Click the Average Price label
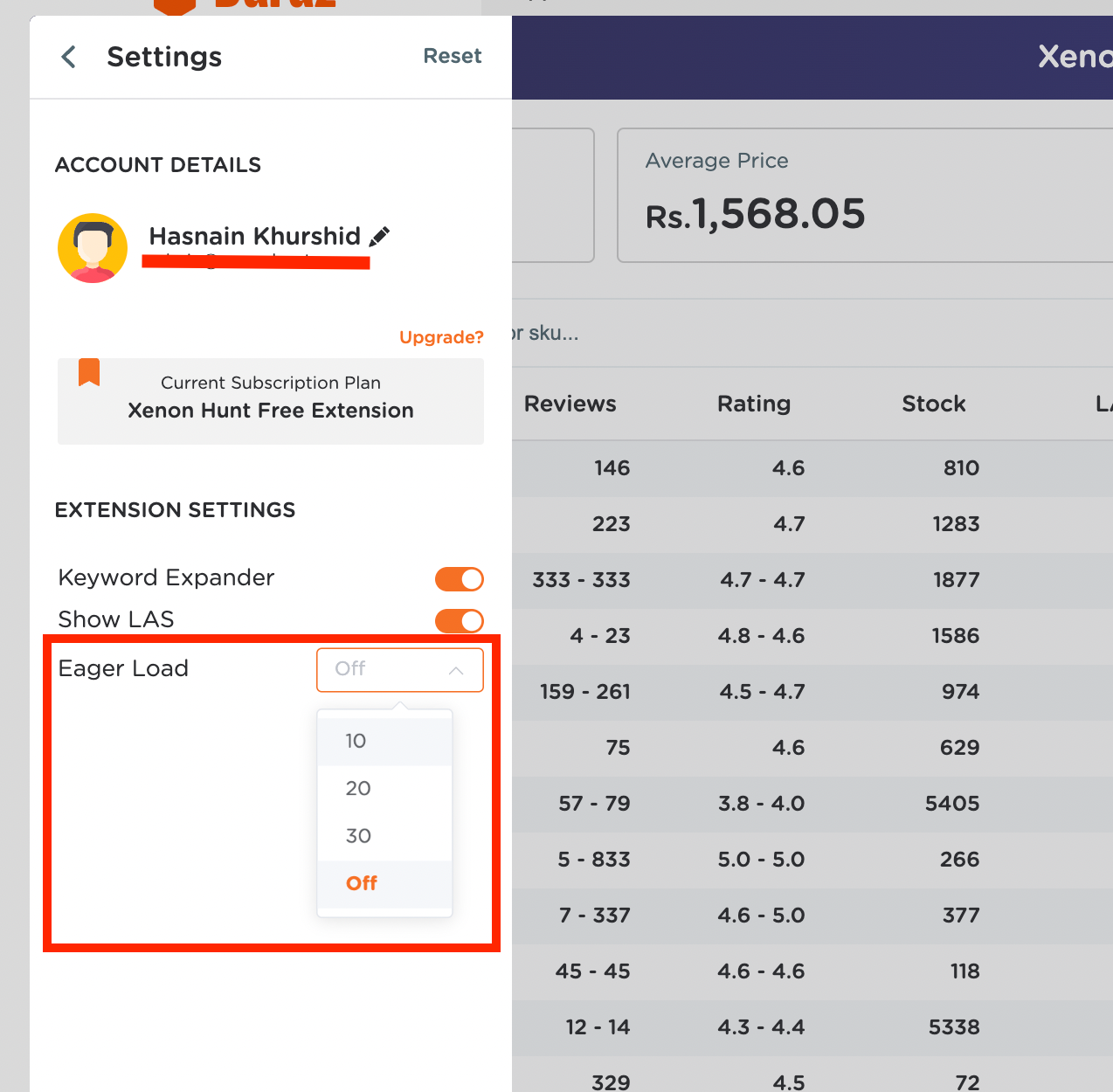 tap(717, 161)
